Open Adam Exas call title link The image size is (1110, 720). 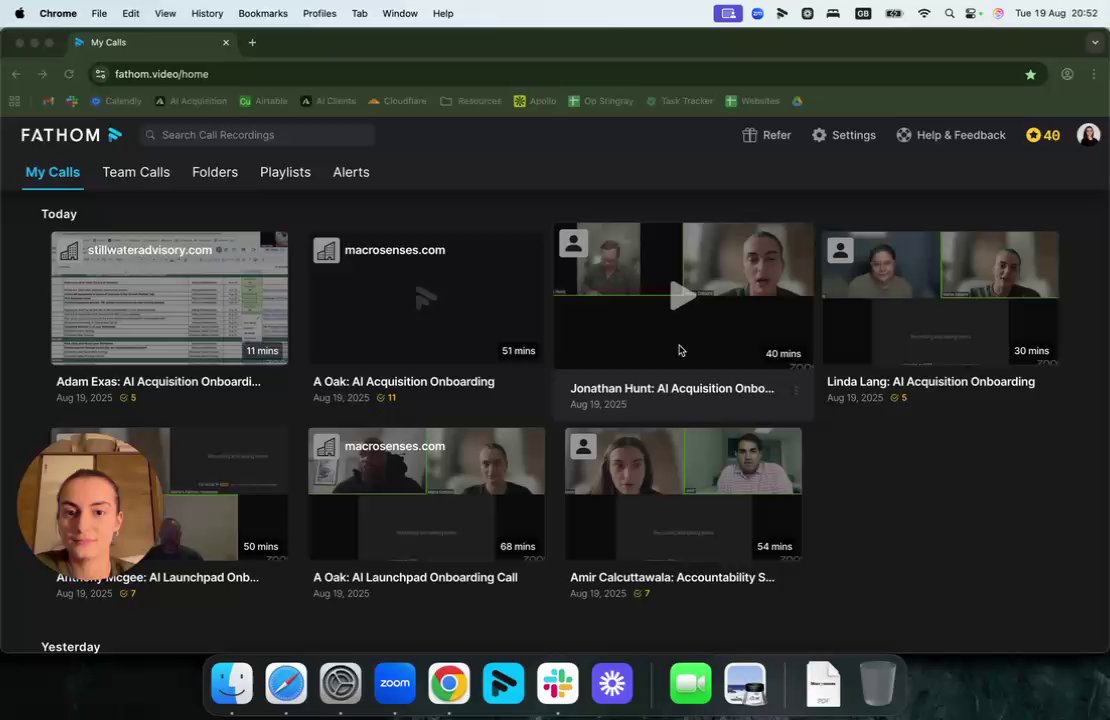pos(159,382)
